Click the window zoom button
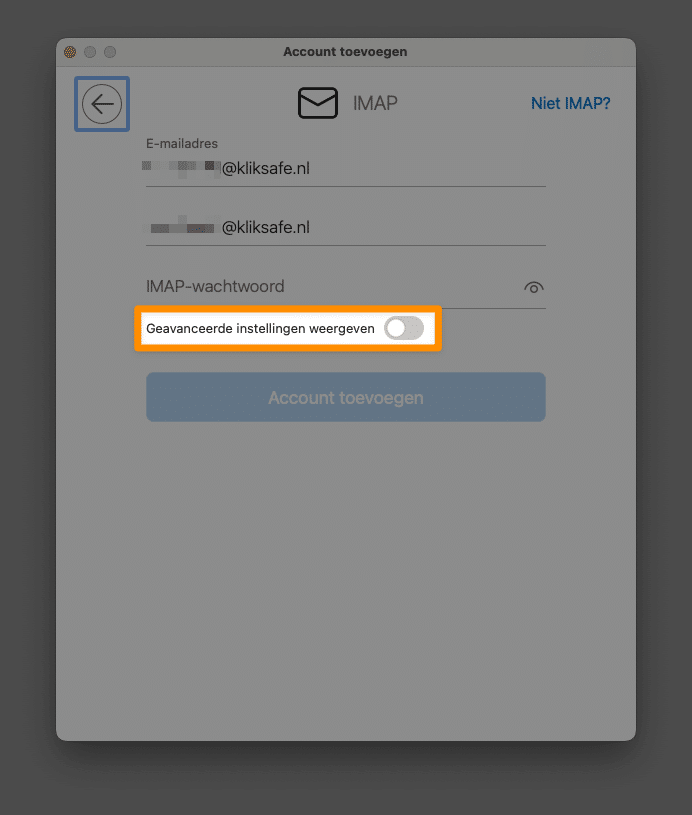The image size is (692, 815). click(110, 52)
